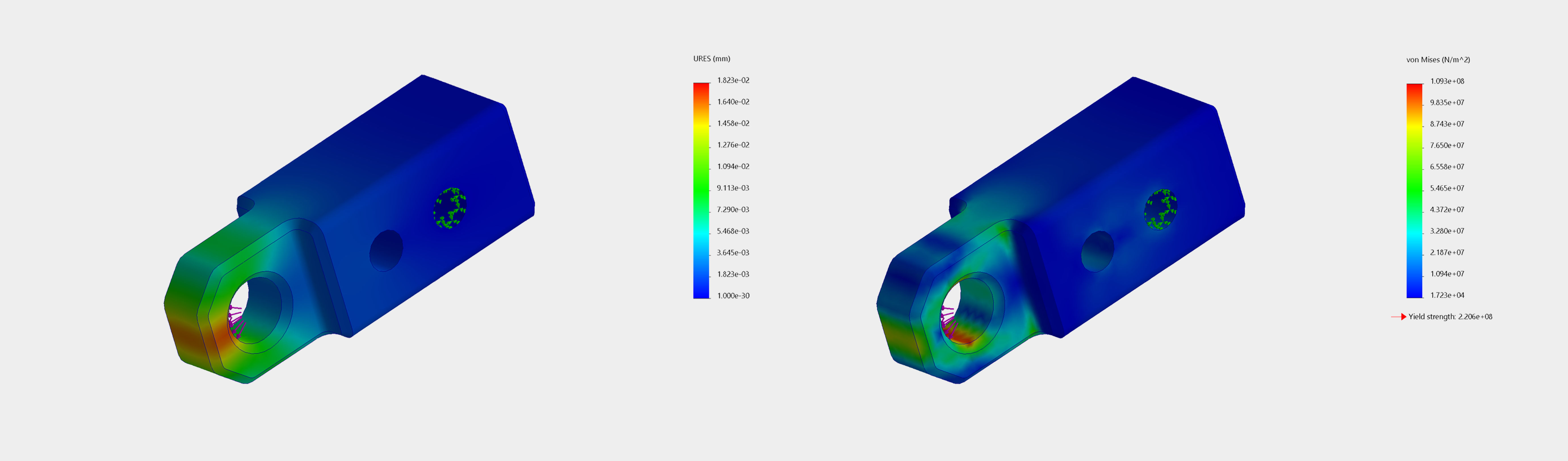Screen dimensions: 1568x461
Task: Click the von Mises (N/m^2) legend title
Action: [x=1438, y=60]
